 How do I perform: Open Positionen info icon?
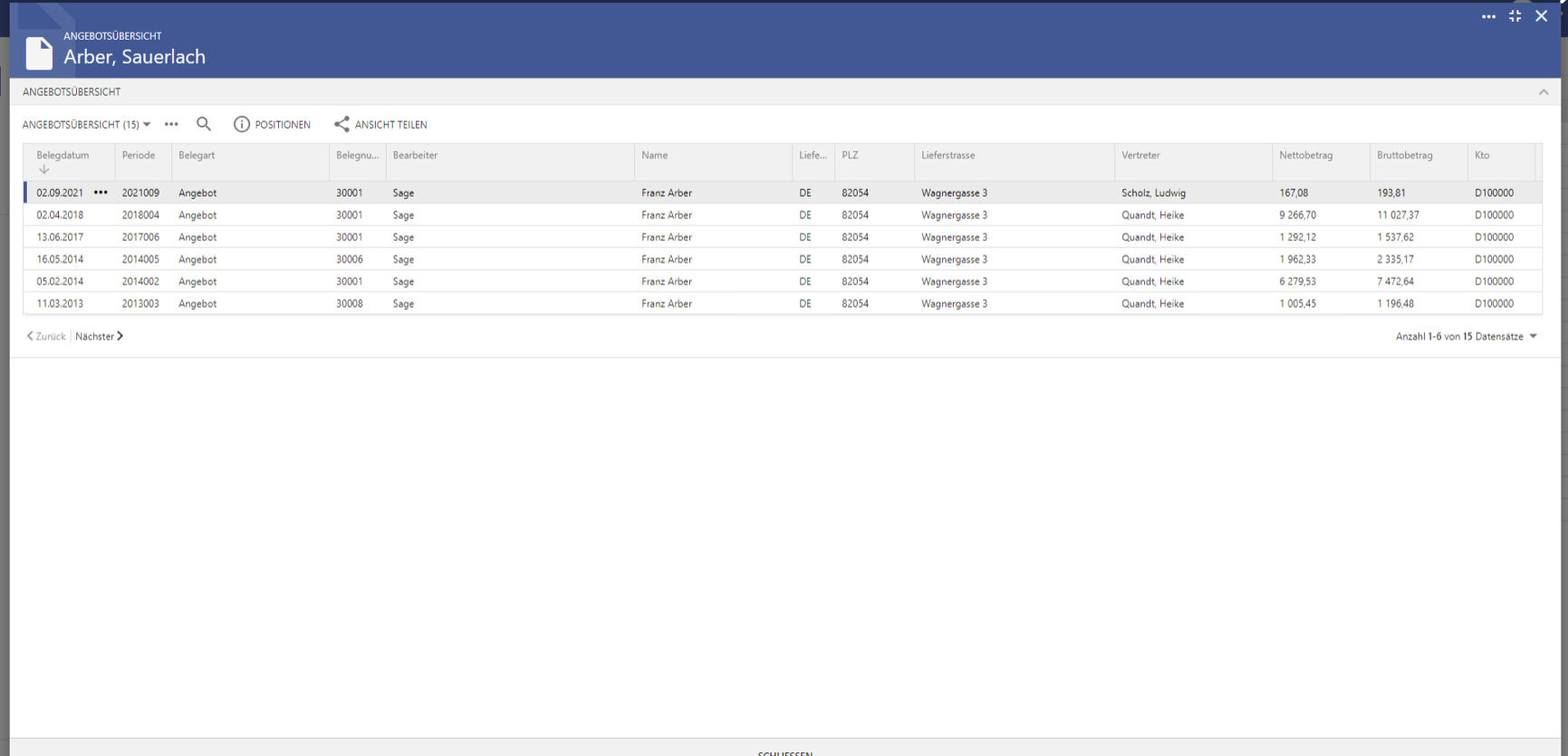242,124
